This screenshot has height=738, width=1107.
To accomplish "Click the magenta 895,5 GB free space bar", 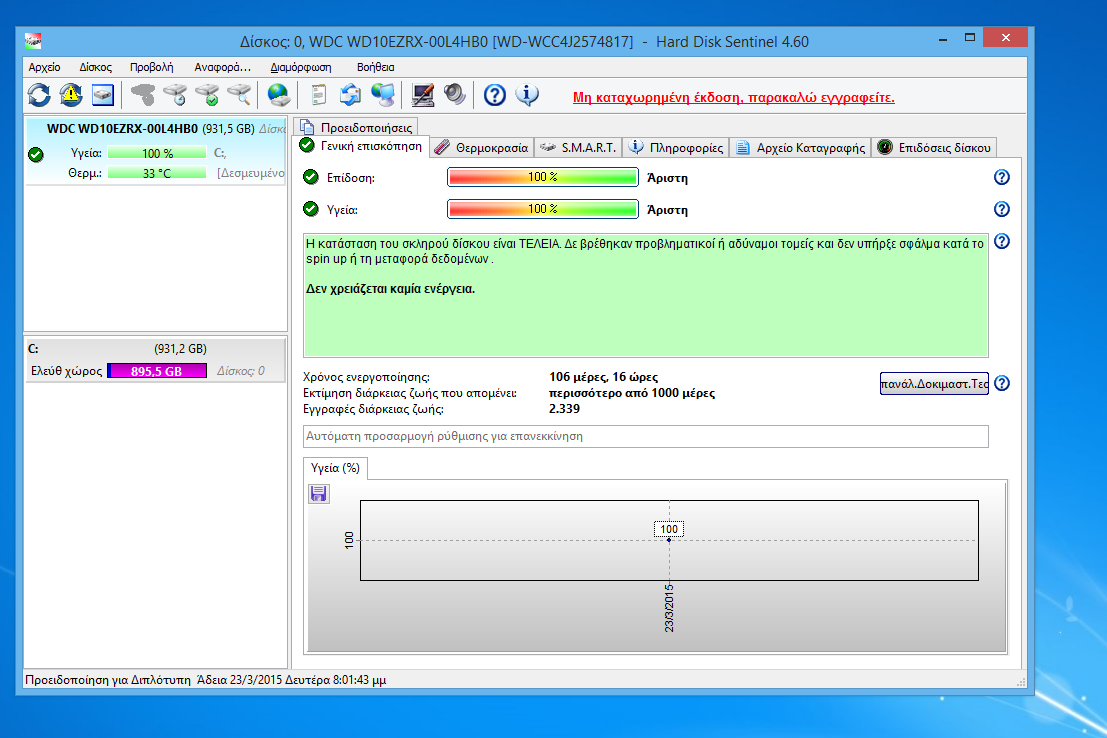I will pos(157,371).
